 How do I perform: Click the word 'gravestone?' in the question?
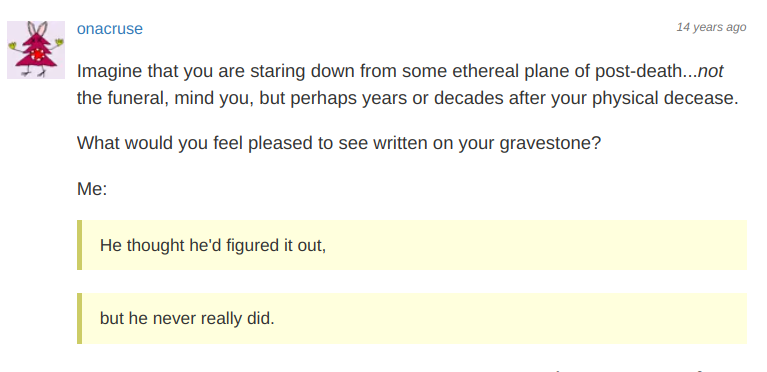point(550,143)
